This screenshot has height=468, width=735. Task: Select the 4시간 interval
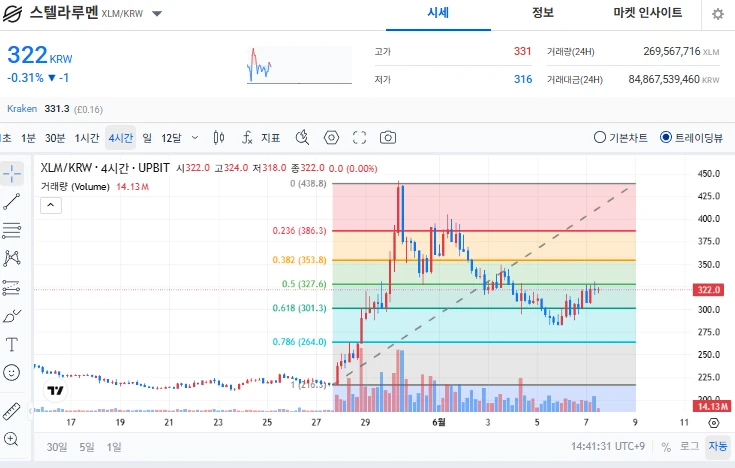point(120,138)
